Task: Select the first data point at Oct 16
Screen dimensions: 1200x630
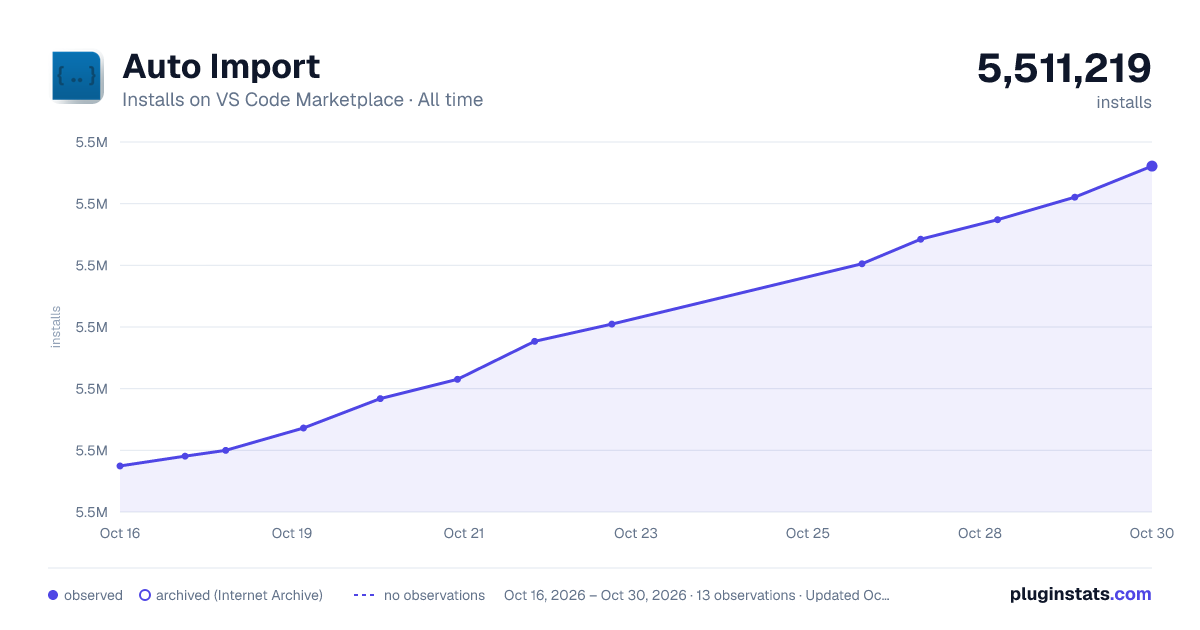Action: [120, 466]
